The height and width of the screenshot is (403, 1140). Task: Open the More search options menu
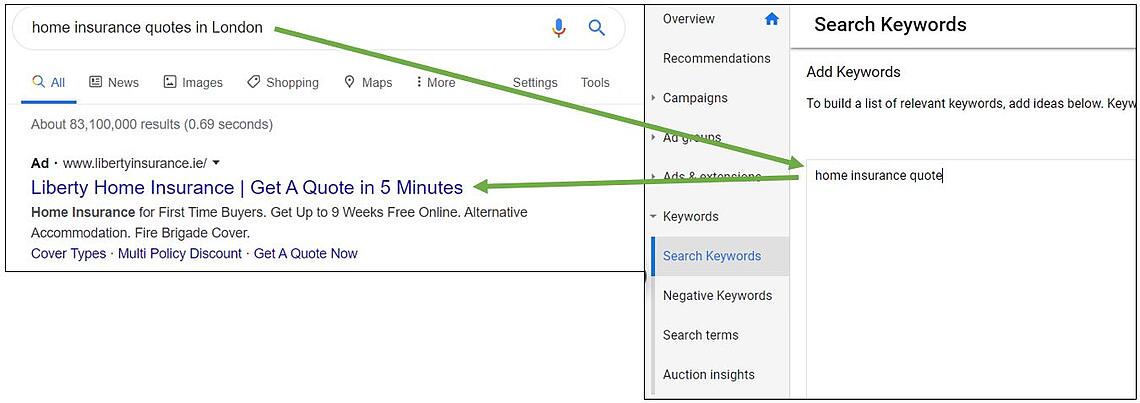435,82
